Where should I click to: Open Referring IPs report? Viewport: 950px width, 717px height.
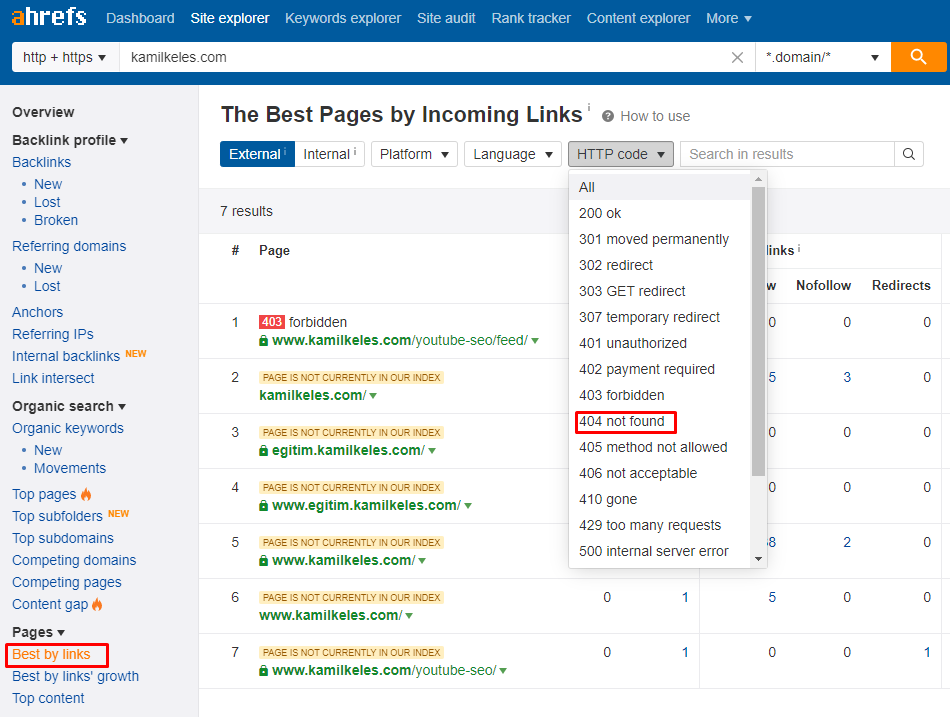click(x=53, y=334)
